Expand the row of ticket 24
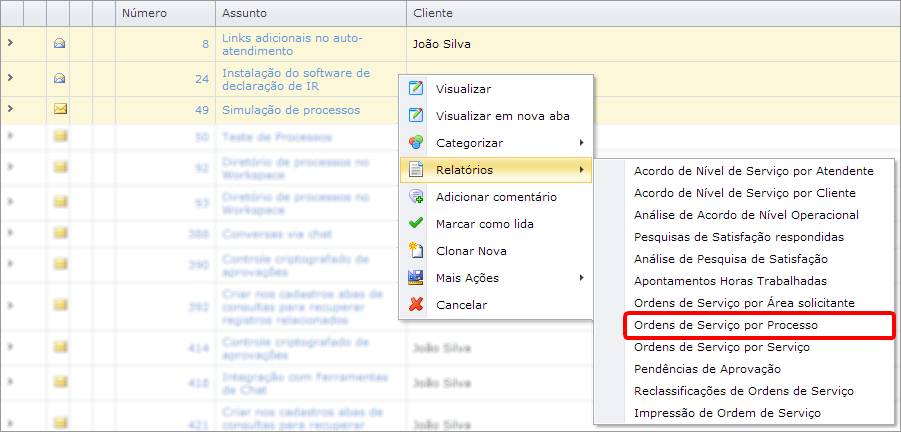Image resolution: width=901 pixels, height=432 pixels. [10, 78]
